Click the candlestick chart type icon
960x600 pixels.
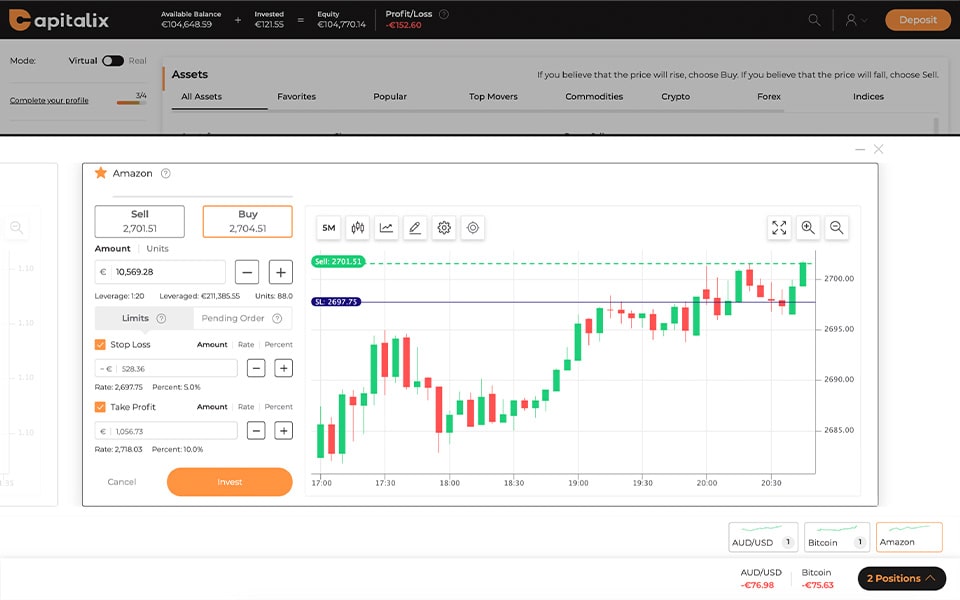[x=358, y=228]
